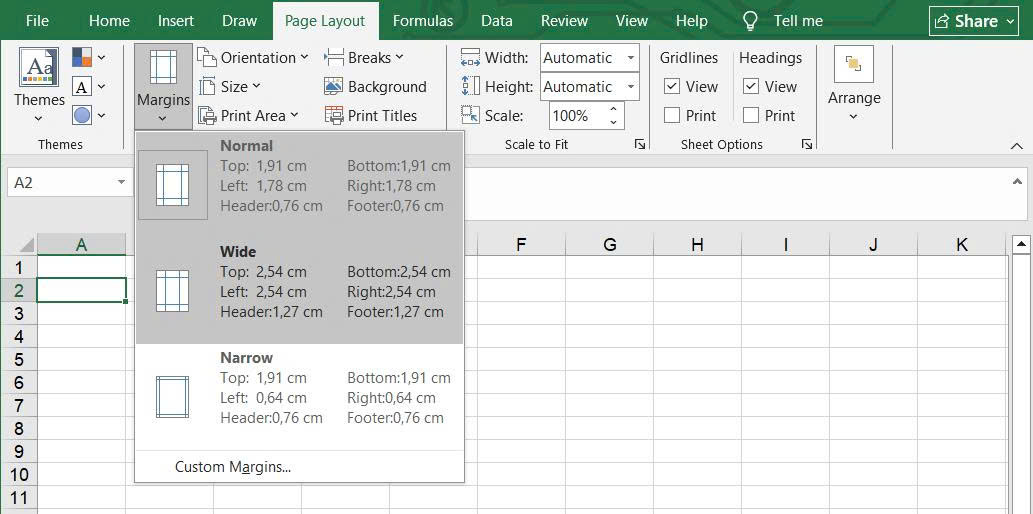Open the Width Automatic dropdown

pyautogui.click(x=630, y=58)
